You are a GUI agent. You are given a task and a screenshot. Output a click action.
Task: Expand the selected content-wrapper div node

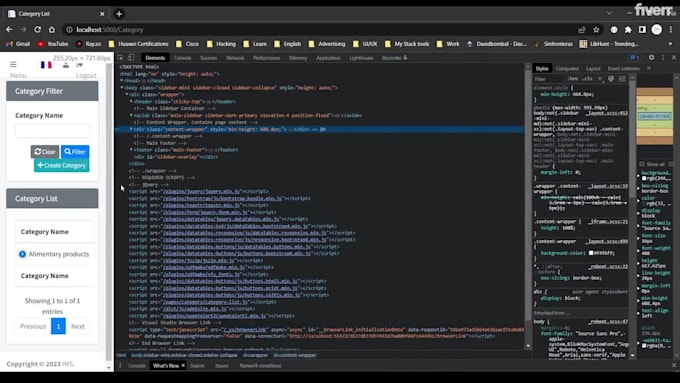[131, 129]
